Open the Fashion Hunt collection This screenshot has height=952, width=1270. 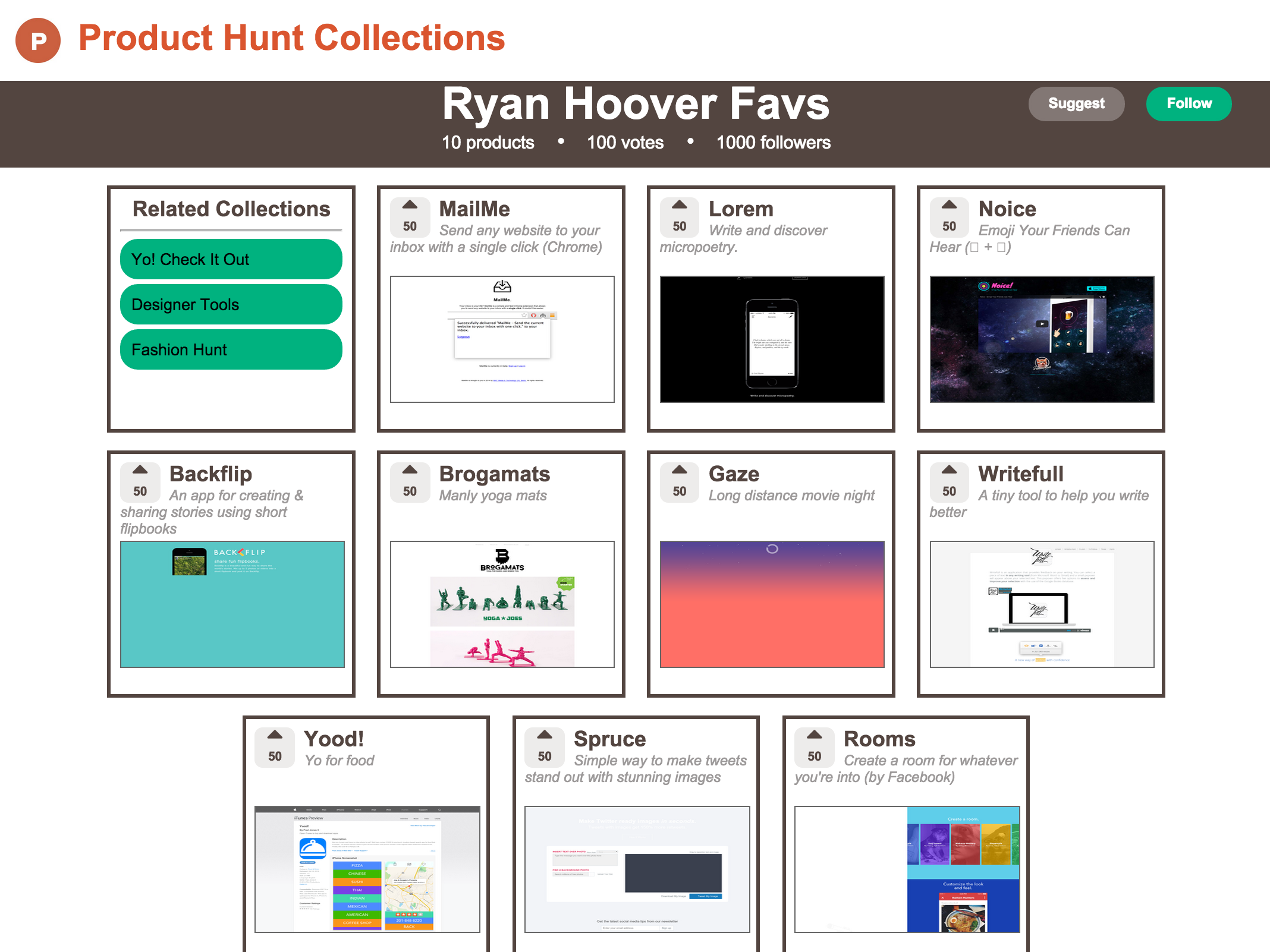tap(231, 349)
